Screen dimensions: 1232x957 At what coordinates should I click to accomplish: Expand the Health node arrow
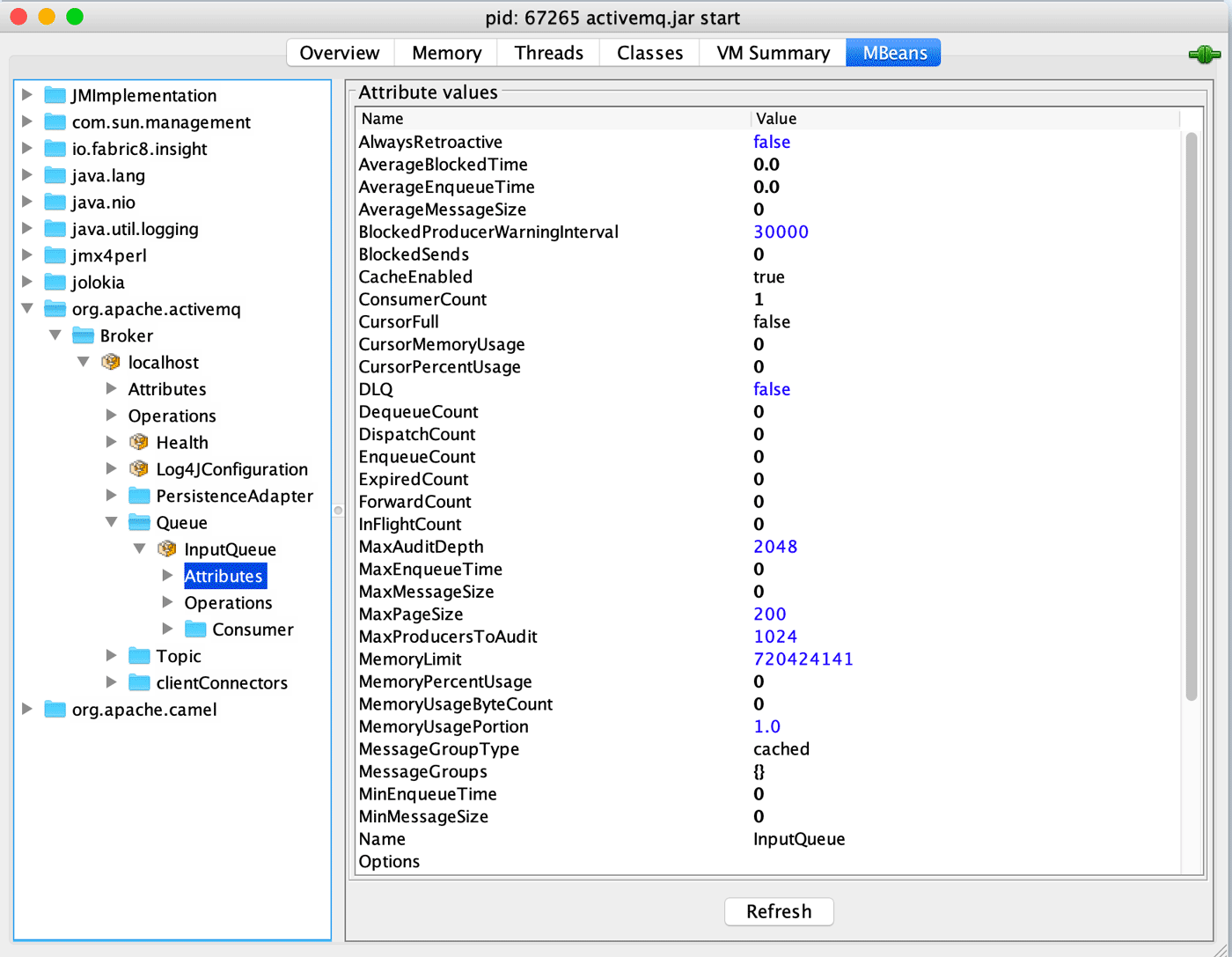point(112,442)
